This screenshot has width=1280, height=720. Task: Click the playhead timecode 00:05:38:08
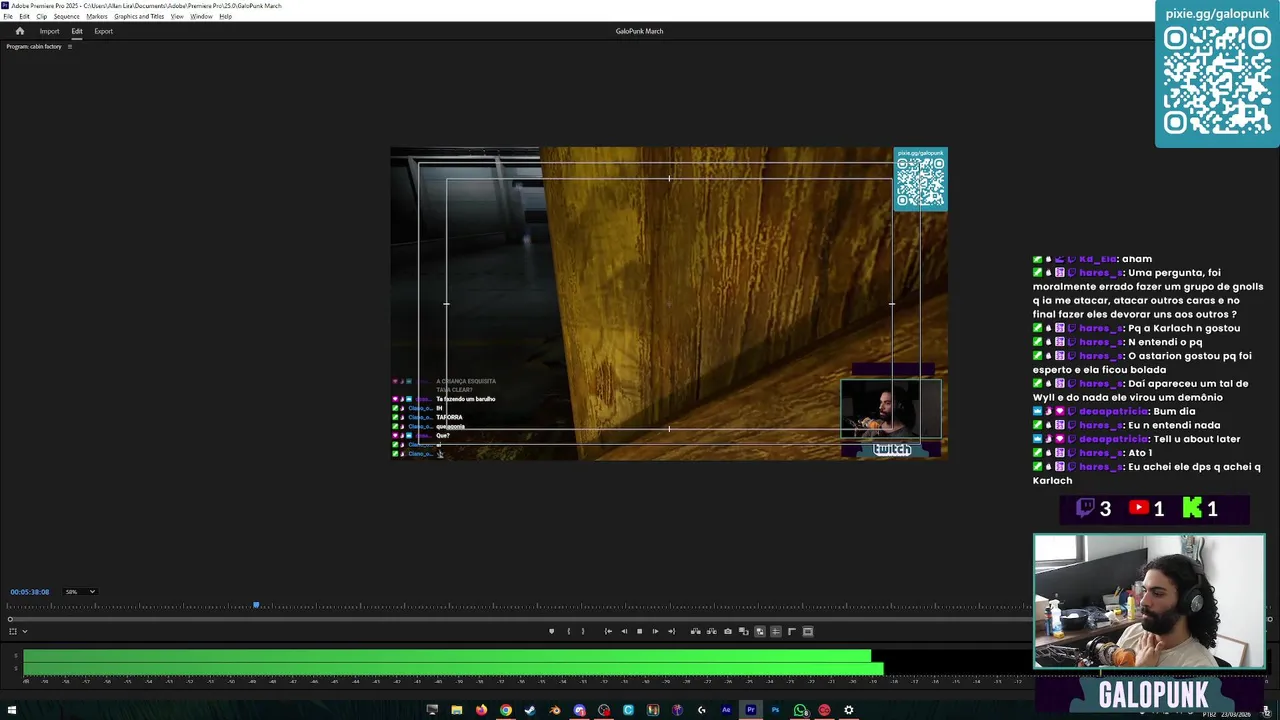click(x=29, y=592)
